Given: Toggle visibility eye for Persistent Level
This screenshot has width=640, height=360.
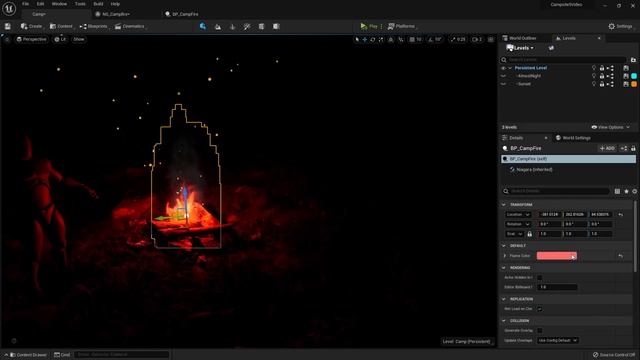Looking at the screenshot, I should (503, 68).
